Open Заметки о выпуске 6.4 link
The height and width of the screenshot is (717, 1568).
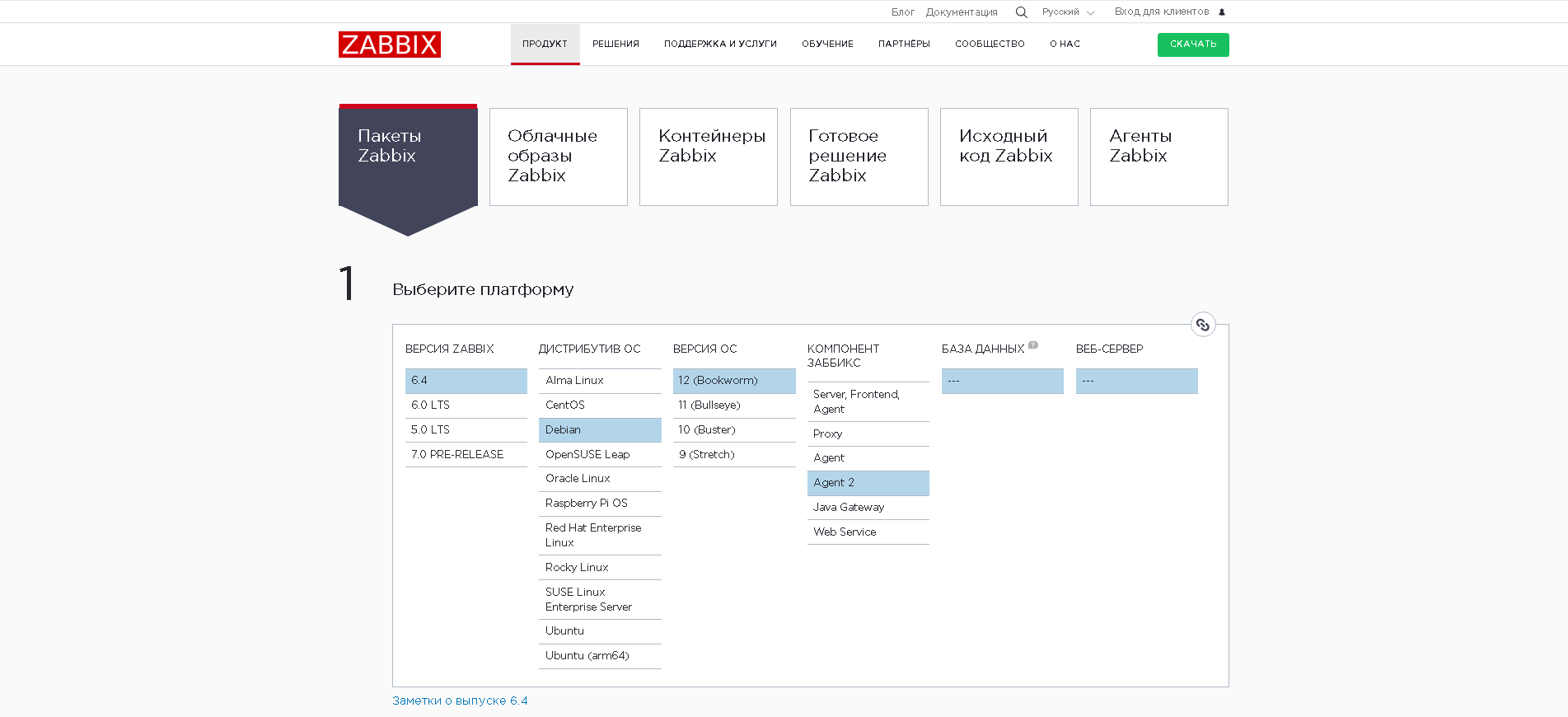click(460, 701)
